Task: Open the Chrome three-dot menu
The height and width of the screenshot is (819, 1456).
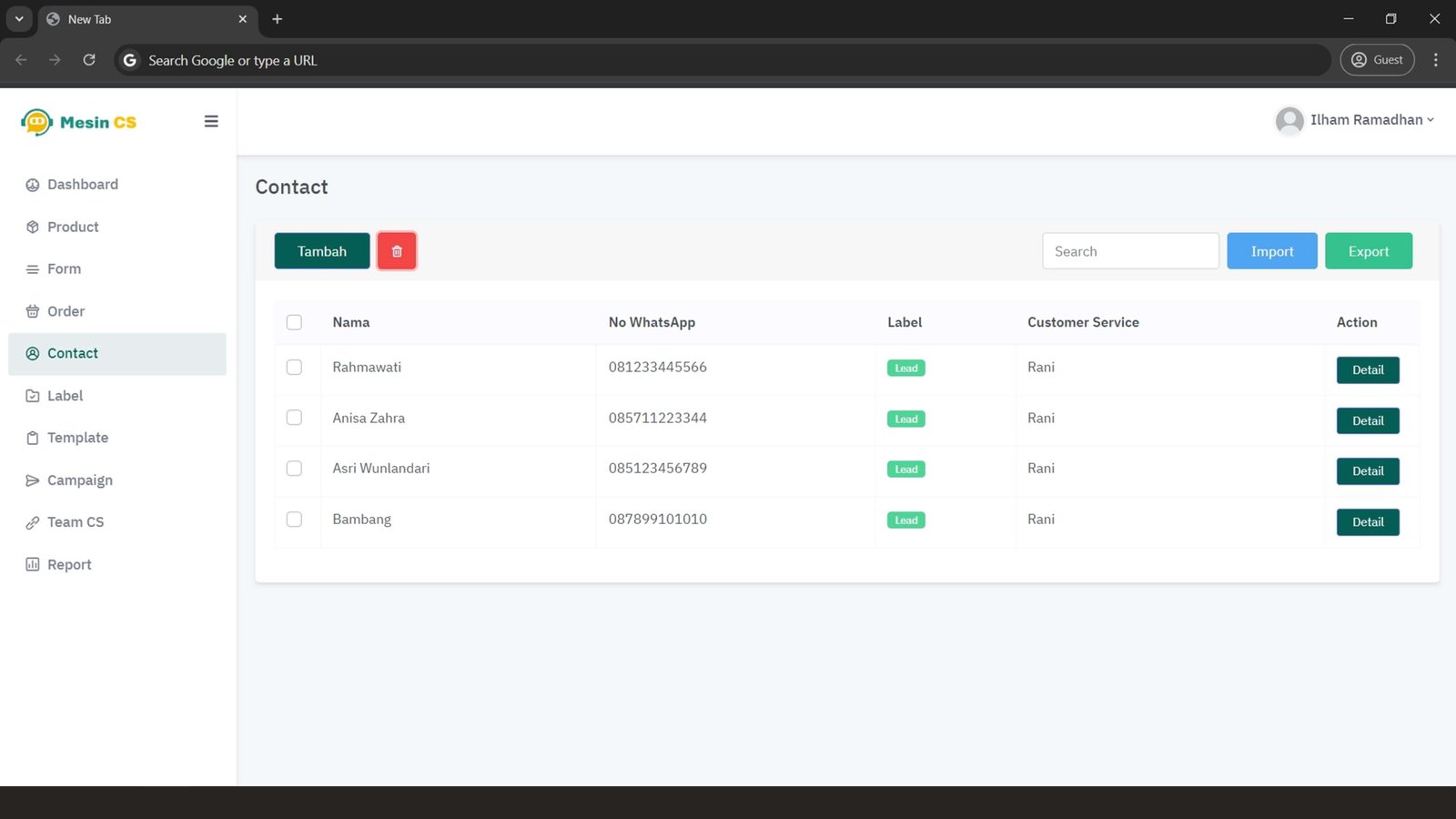Action: pyautogui.click(x=1435, y=60)
